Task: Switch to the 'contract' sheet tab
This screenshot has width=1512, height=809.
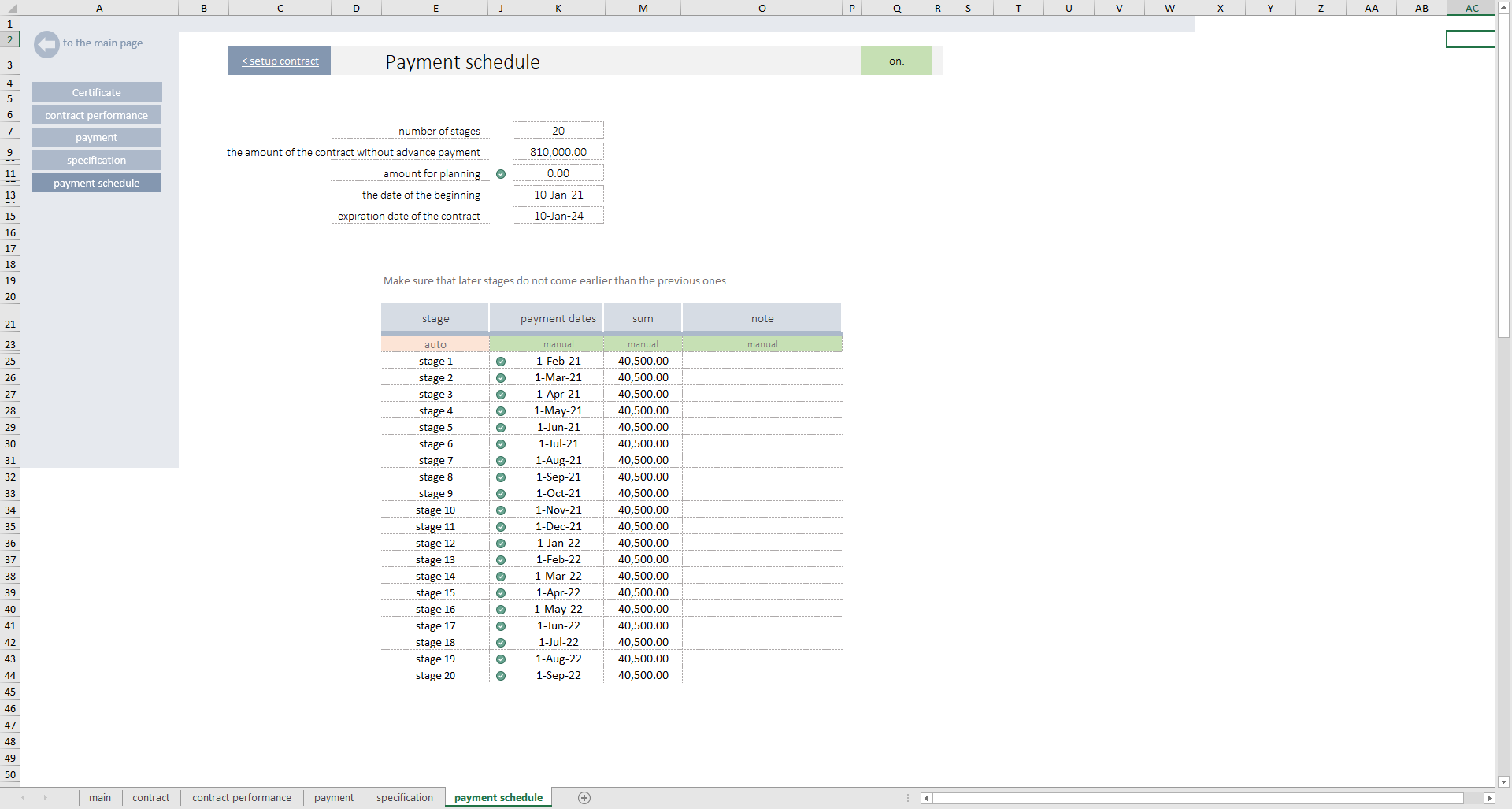Action: (x=151, y=798)
